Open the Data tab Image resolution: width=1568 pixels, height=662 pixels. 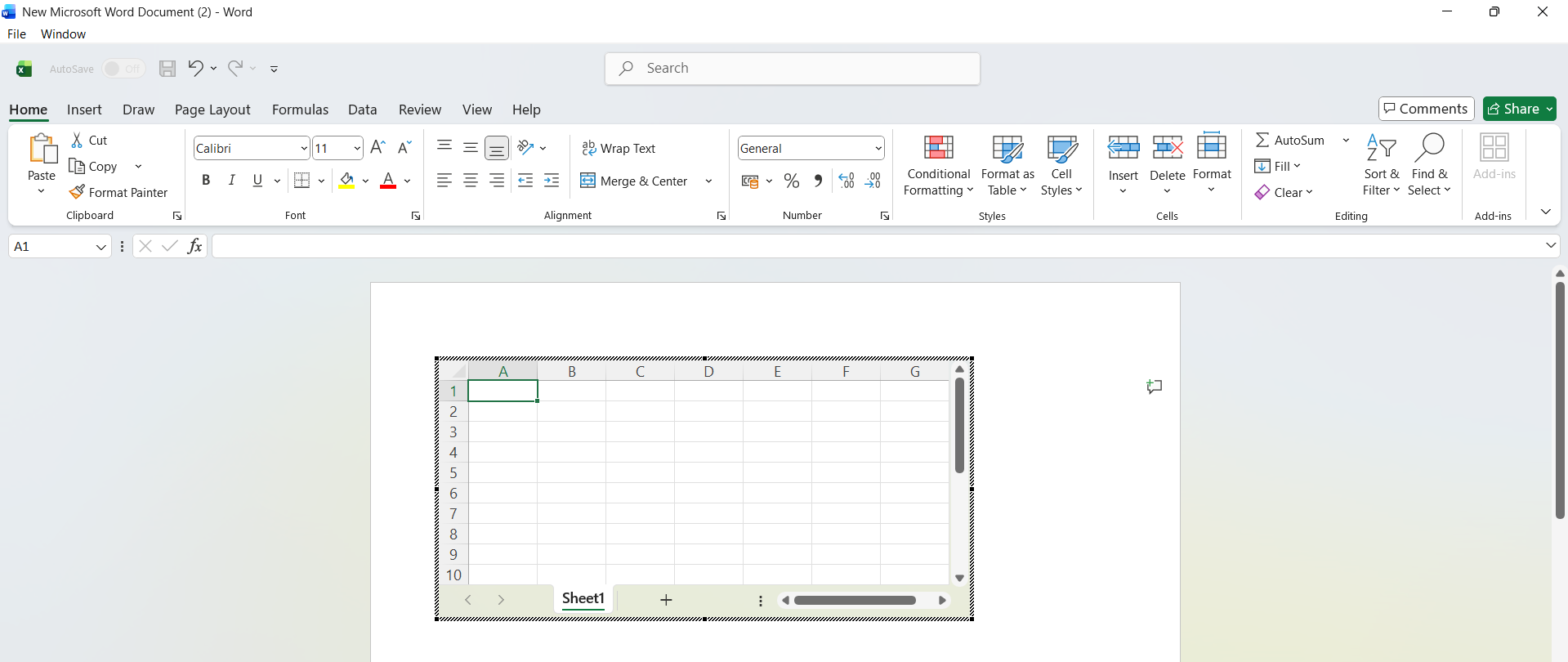(x=362, y=110)
